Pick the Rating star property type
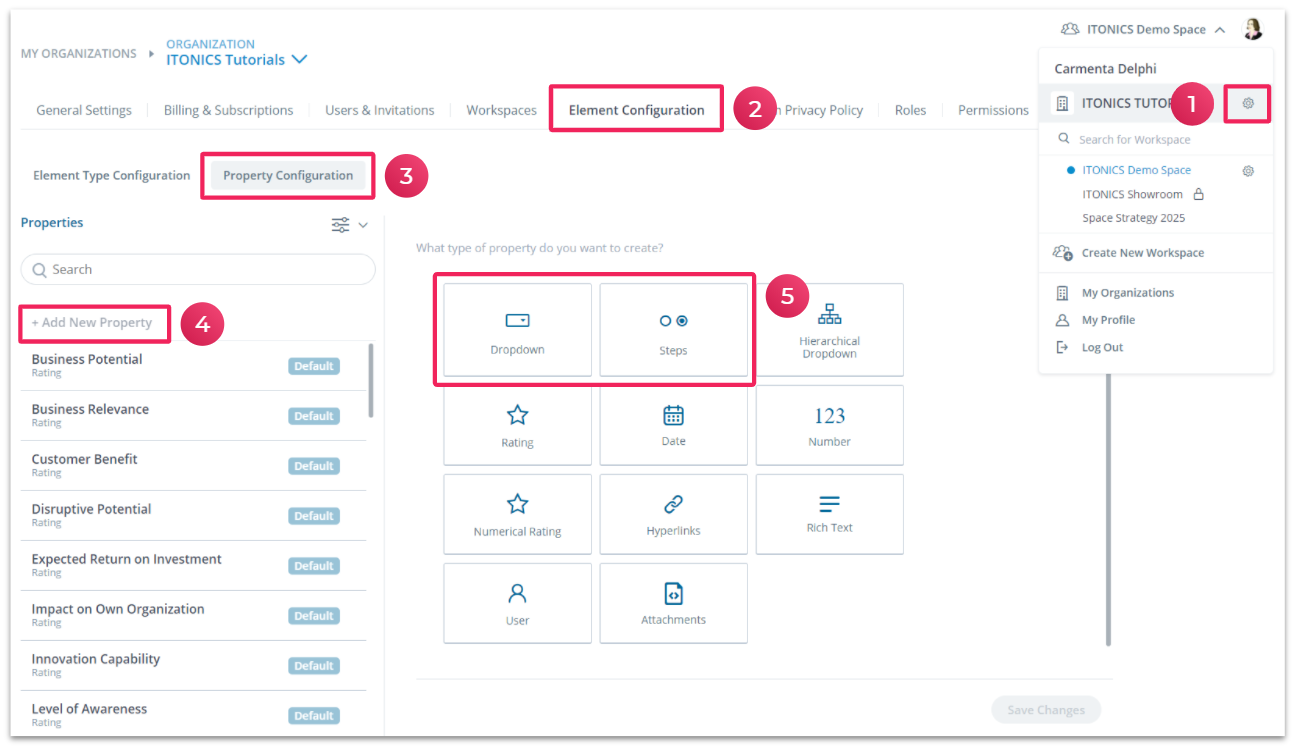Screen dimensions: 1293x747 517,425
